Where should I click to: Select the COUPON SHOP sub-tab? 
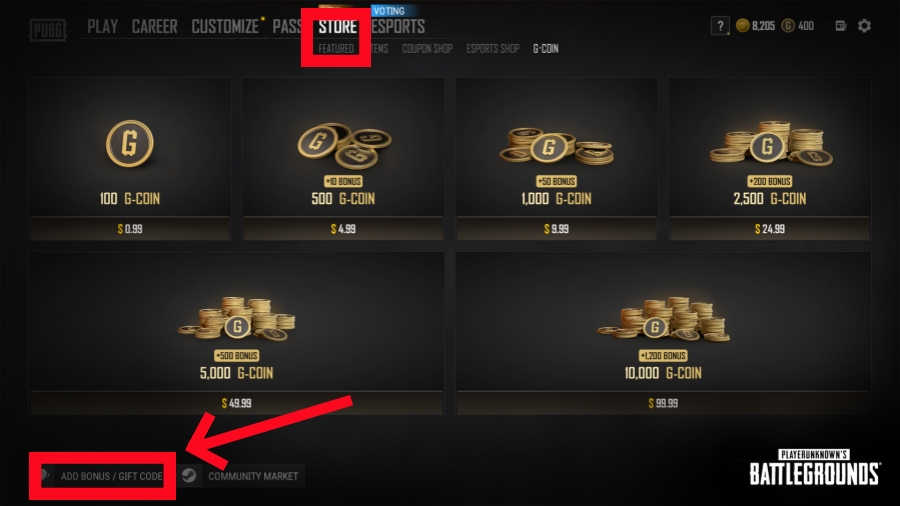(427, 49)
